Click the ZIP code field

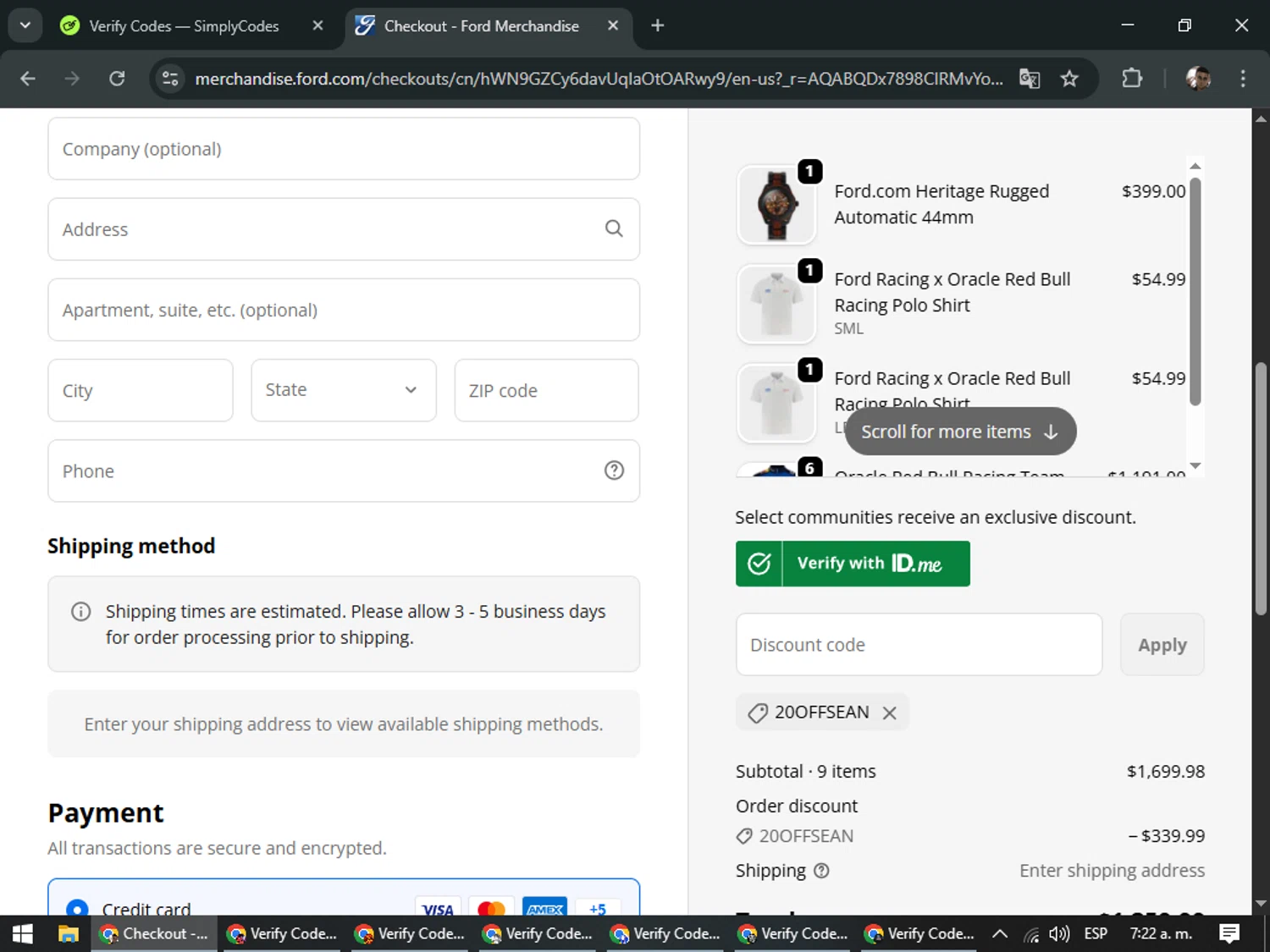click(546, 390)
